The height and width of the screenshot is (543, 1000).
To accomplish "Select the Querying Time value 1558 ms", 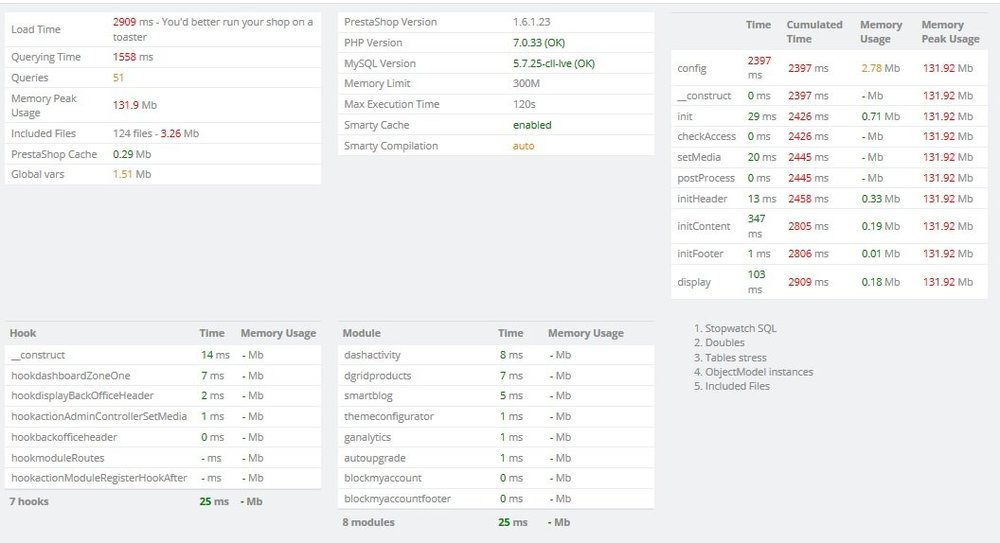I will click(x=133, y=57).
